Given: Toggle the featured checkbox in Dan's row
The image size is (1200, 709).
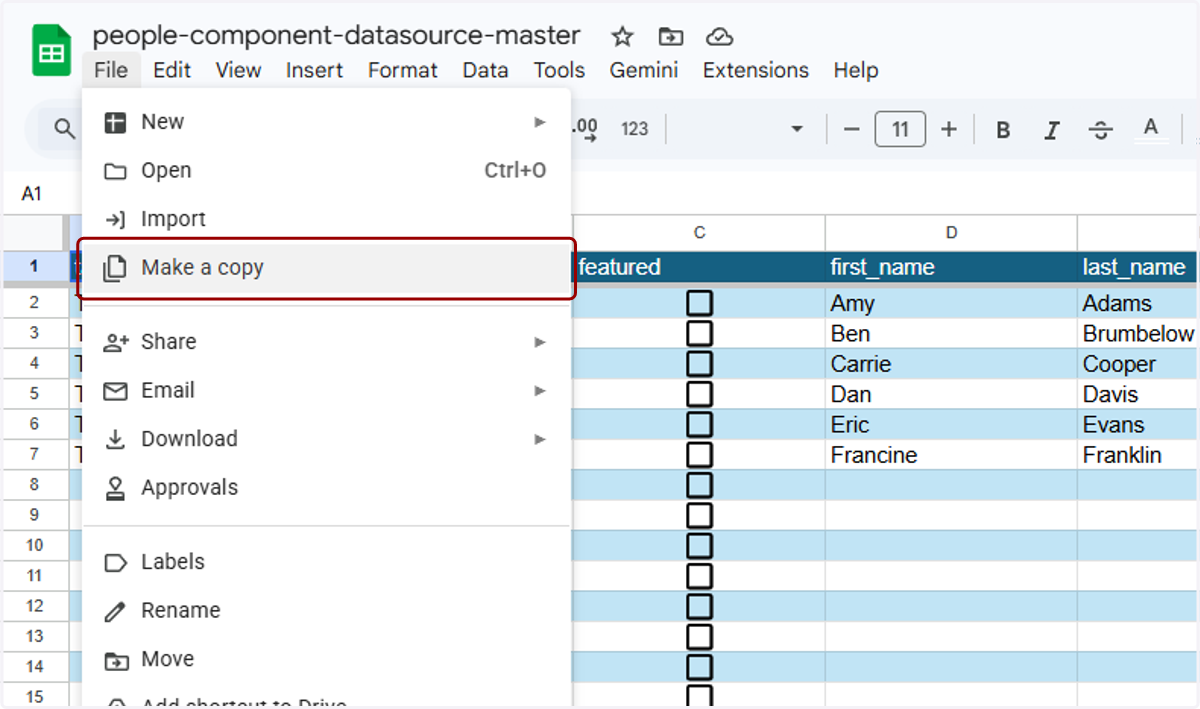Looking at the screenshot, I should 700,394.
